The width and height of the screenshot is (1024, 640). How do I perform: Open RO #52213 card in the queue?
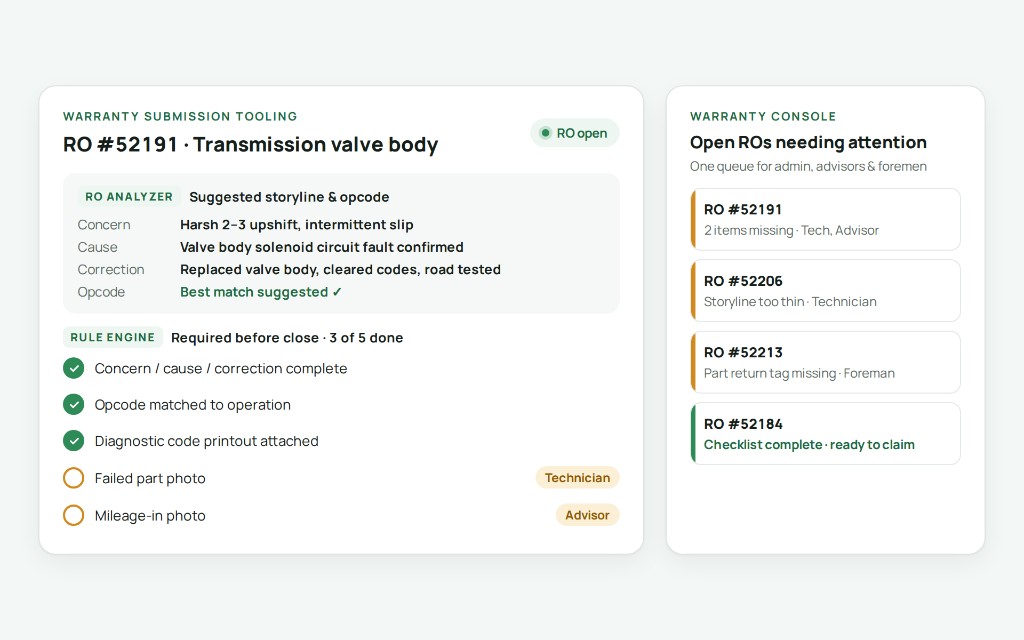pos(825,362)
